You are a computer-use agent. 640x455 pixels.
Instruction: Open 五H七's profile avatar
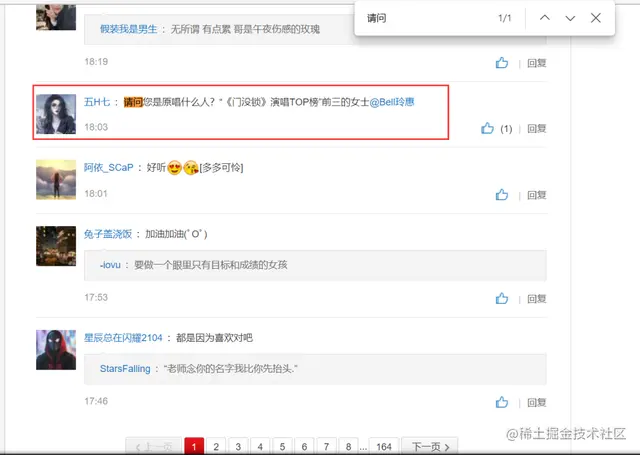point(56,114)
